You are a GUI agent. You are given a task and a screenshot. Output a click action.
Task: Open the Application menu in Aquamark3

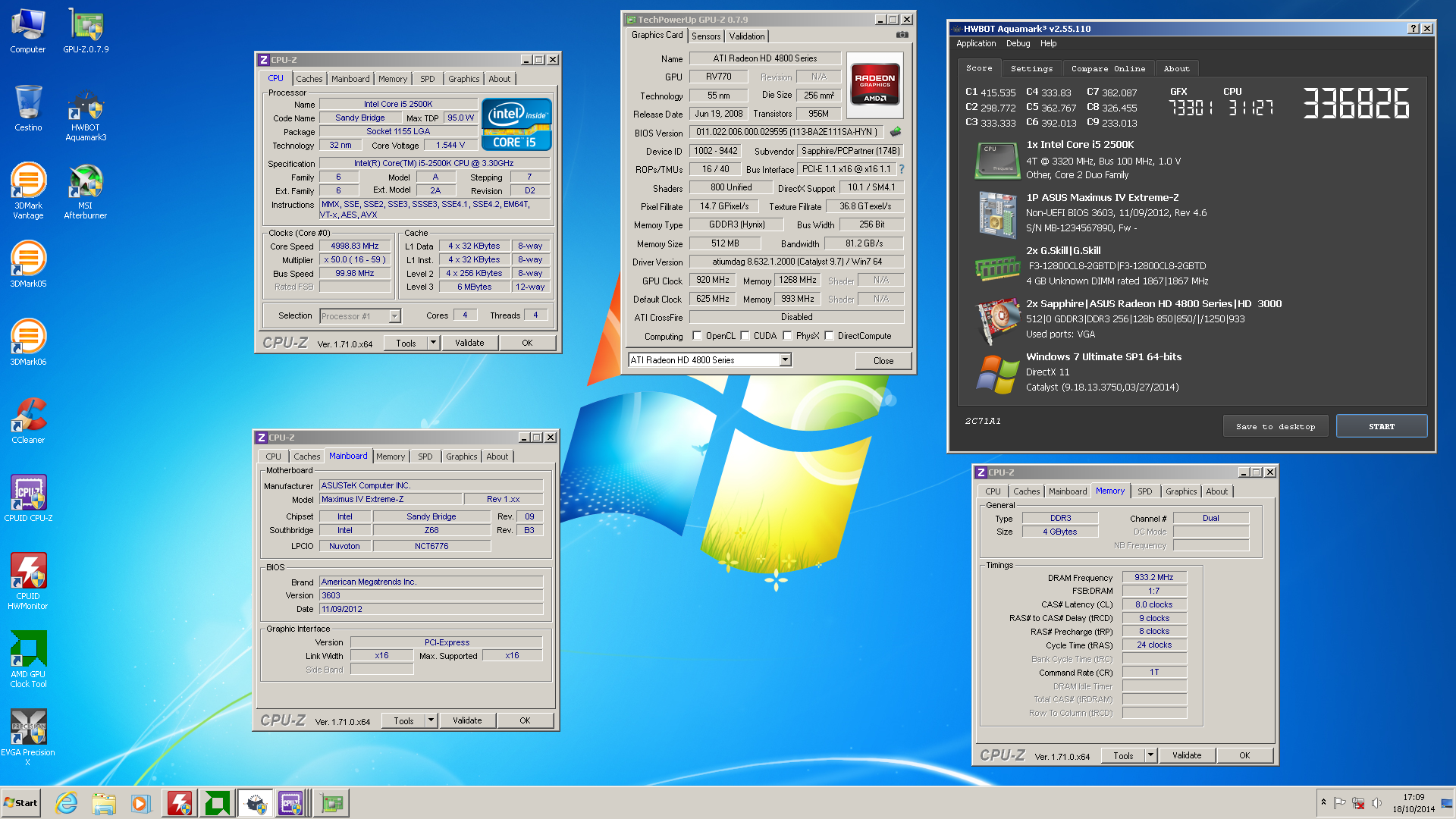click(976, 44)
